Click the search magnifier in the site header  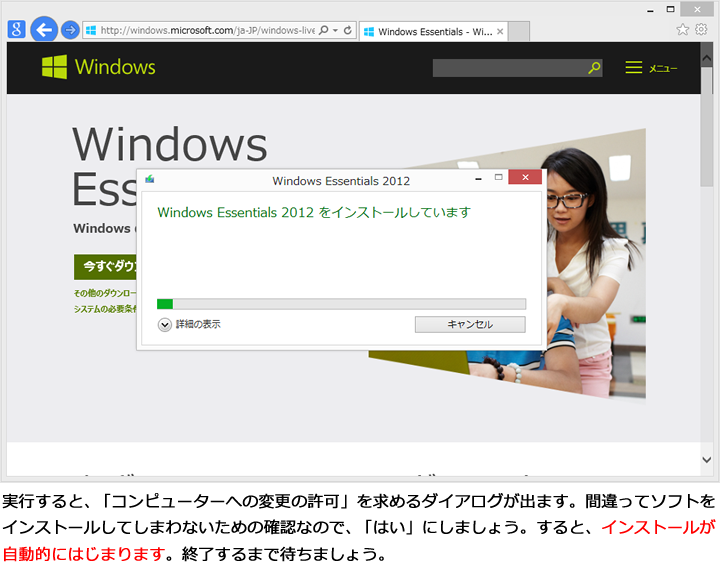tap(594, 68)
